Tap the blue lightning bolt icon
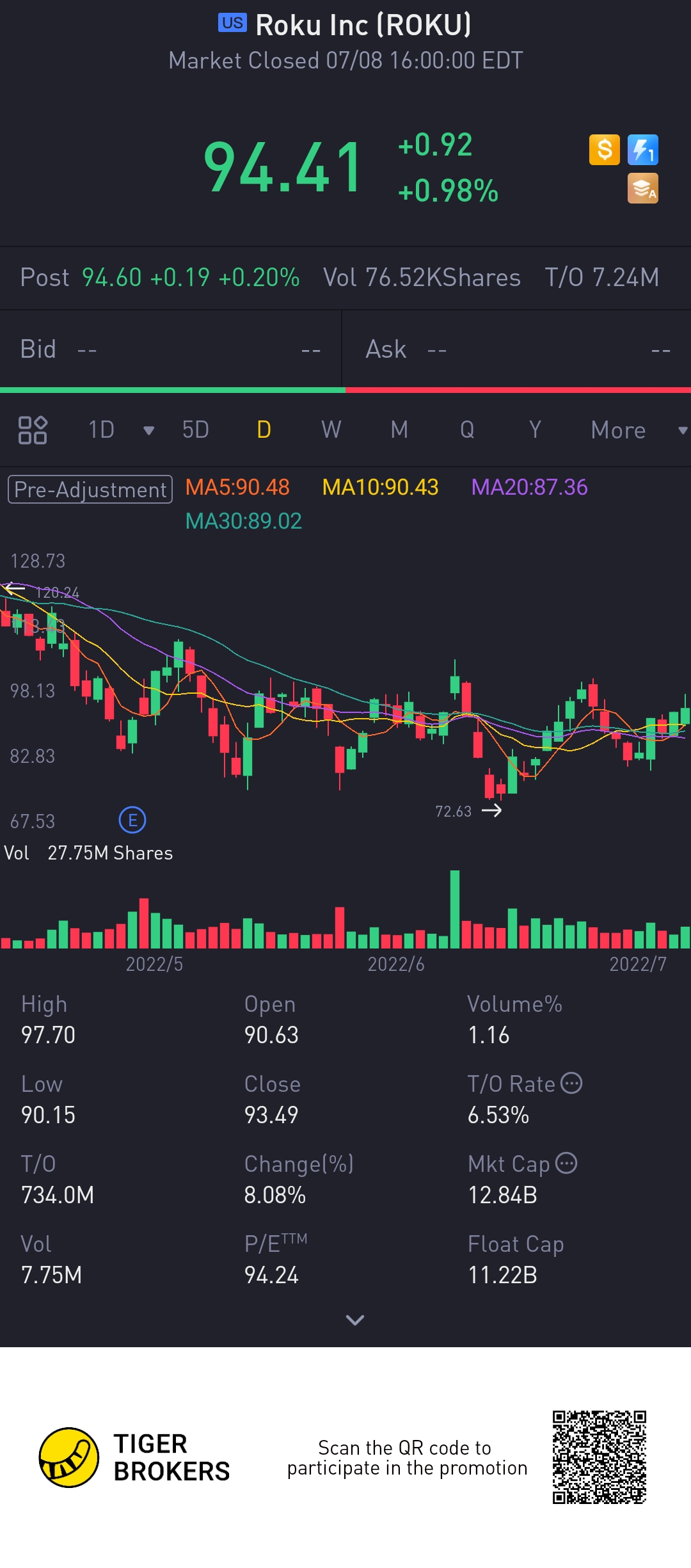The height and width of the screenshot is (1568, 691). pos(643,150)
